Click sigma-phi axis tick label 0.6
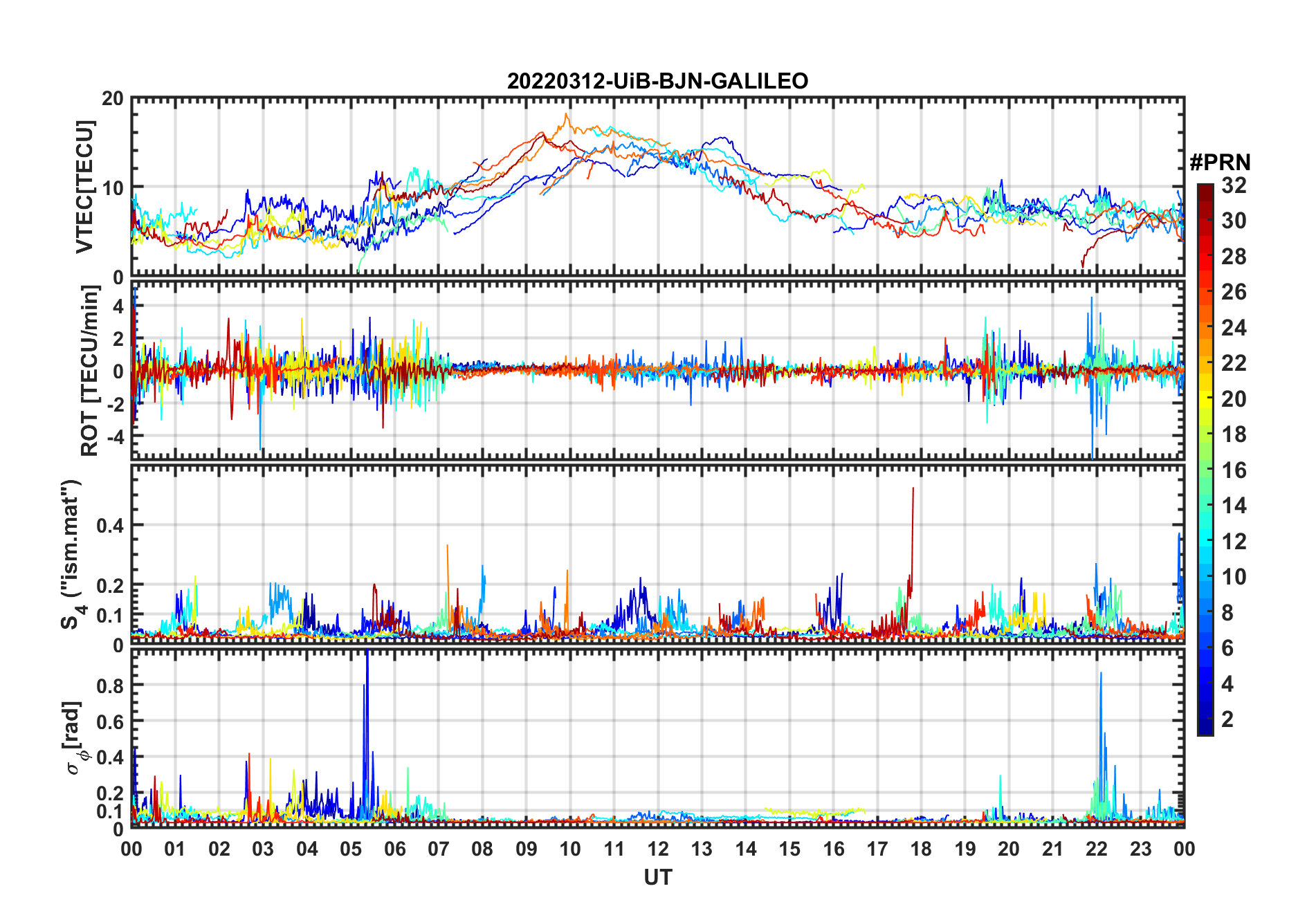 [110, 721]
